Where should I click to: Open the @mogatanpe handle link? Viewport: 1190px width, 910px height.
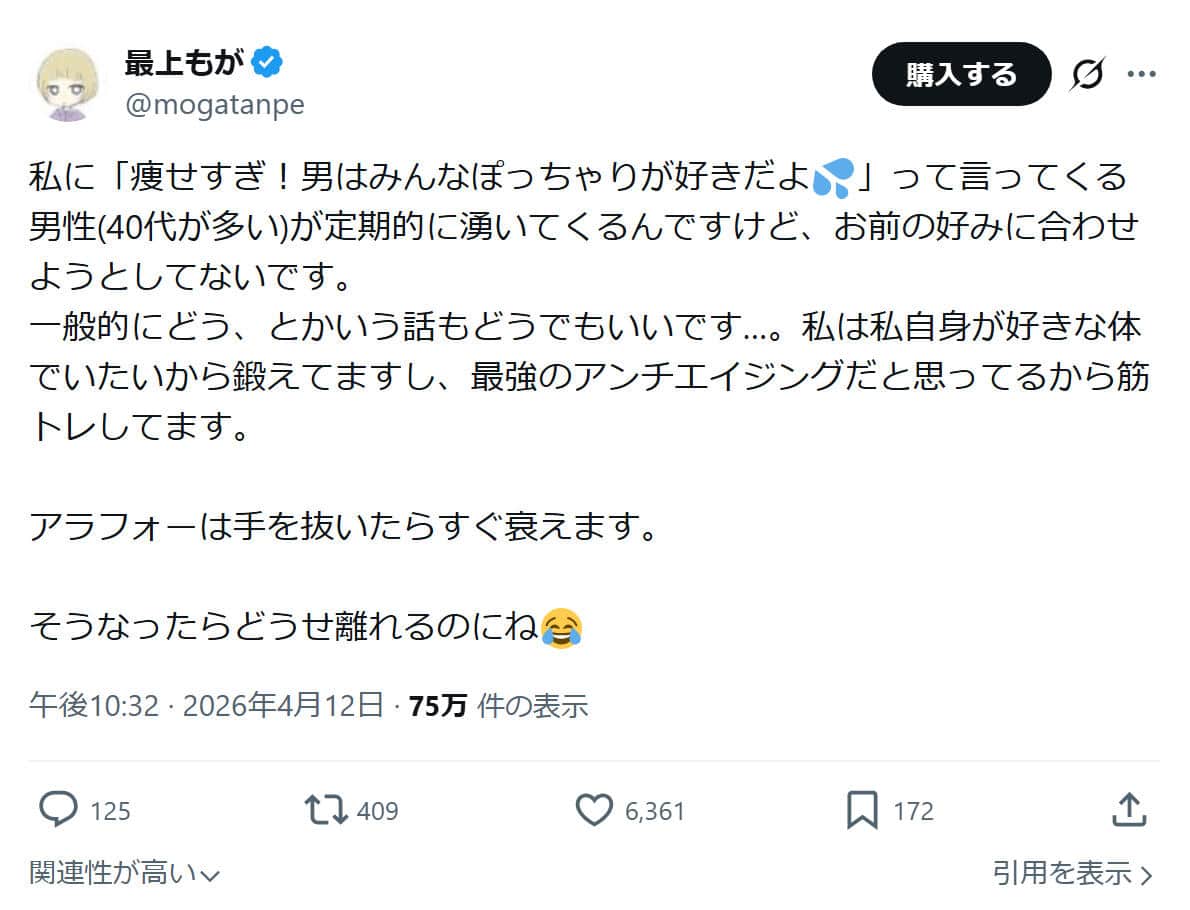coord(214,105)
